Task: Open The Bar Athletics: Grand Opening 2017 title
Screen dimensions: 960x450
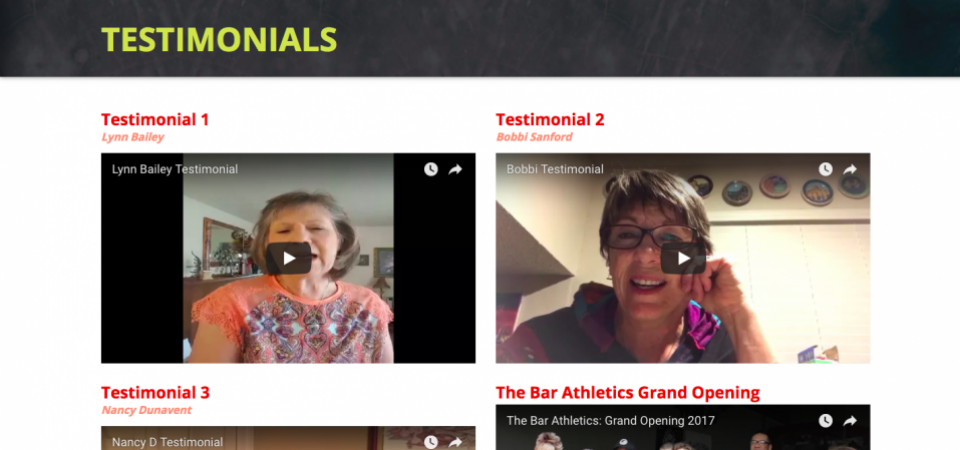Action: [610, 421]
